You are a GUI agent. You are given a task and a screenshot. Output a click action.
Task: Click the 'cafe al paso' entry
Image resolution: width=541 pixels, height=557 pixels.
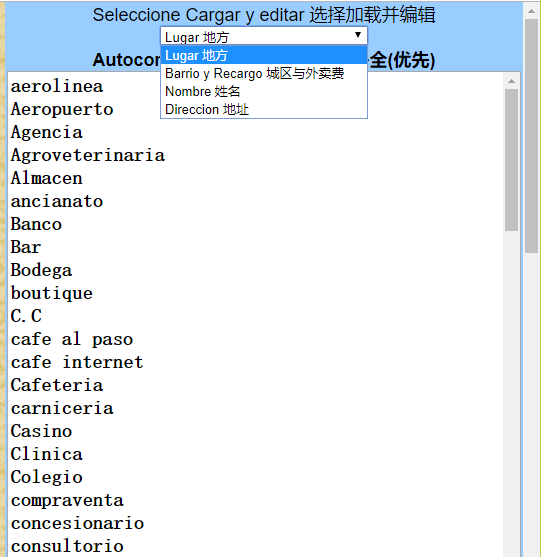72,339
